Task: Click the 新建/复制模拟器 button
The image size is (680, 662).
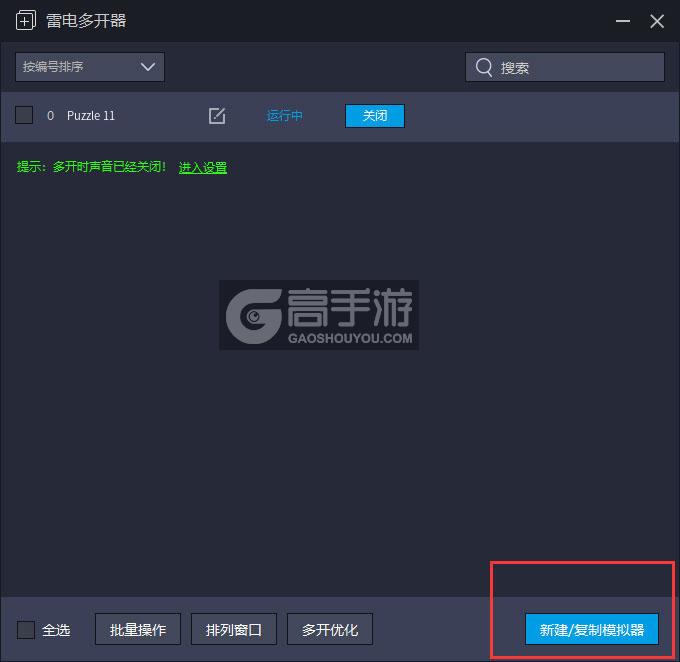Action: 592,629
